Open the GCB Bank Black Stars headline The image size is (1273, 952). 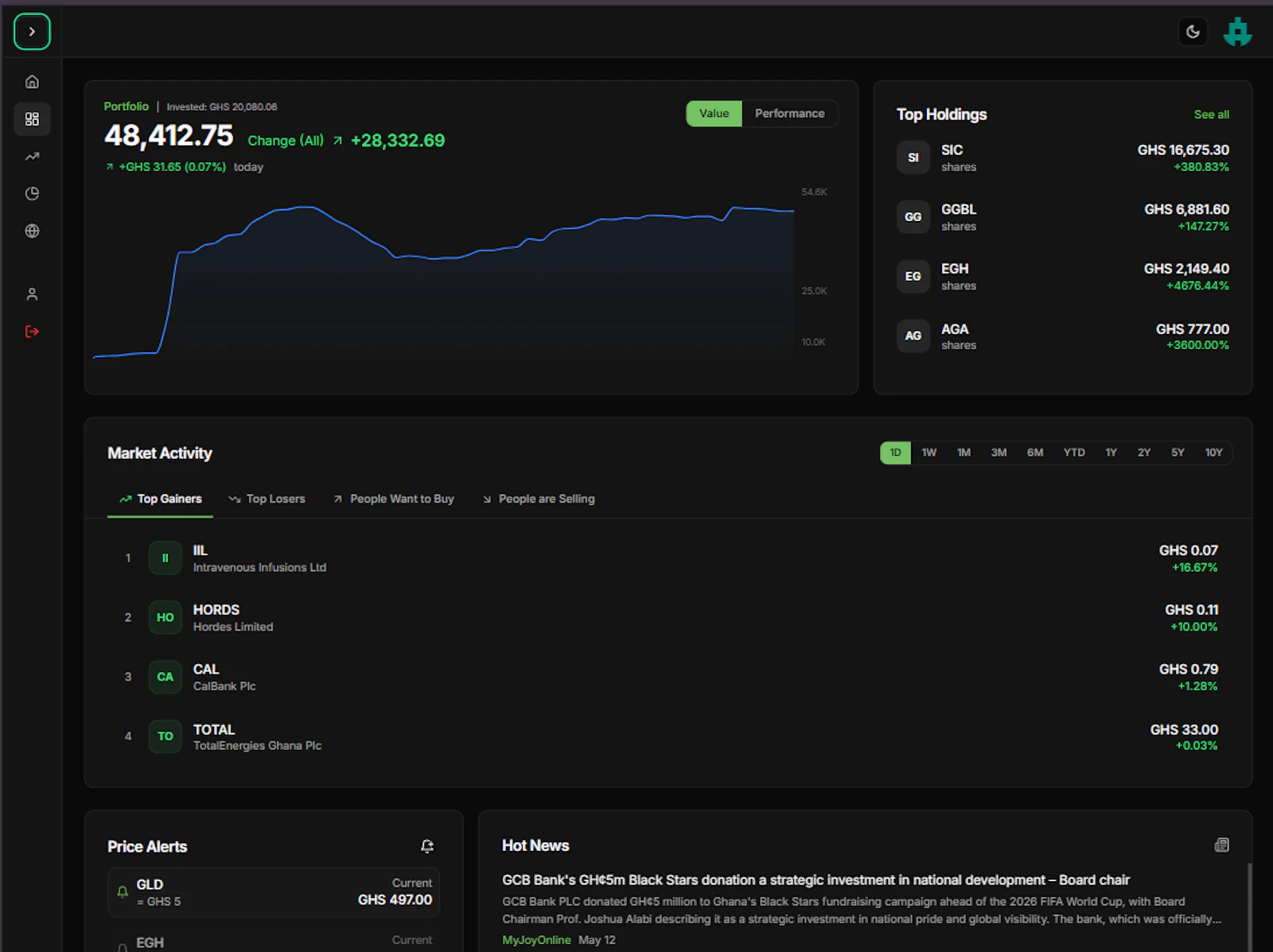click(816, 880)
